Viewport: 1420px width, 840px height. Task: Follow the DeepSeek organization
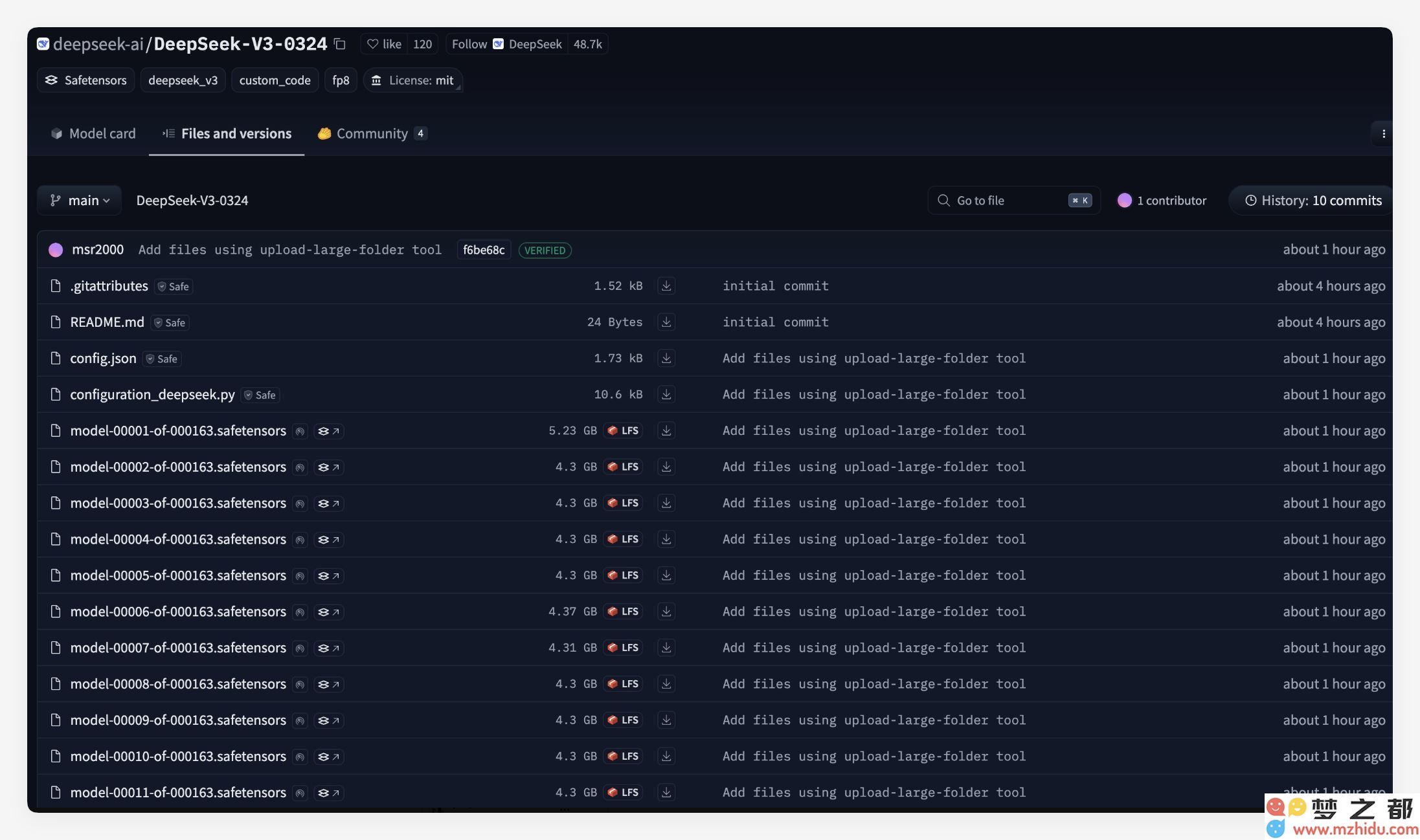pos(506,44)
